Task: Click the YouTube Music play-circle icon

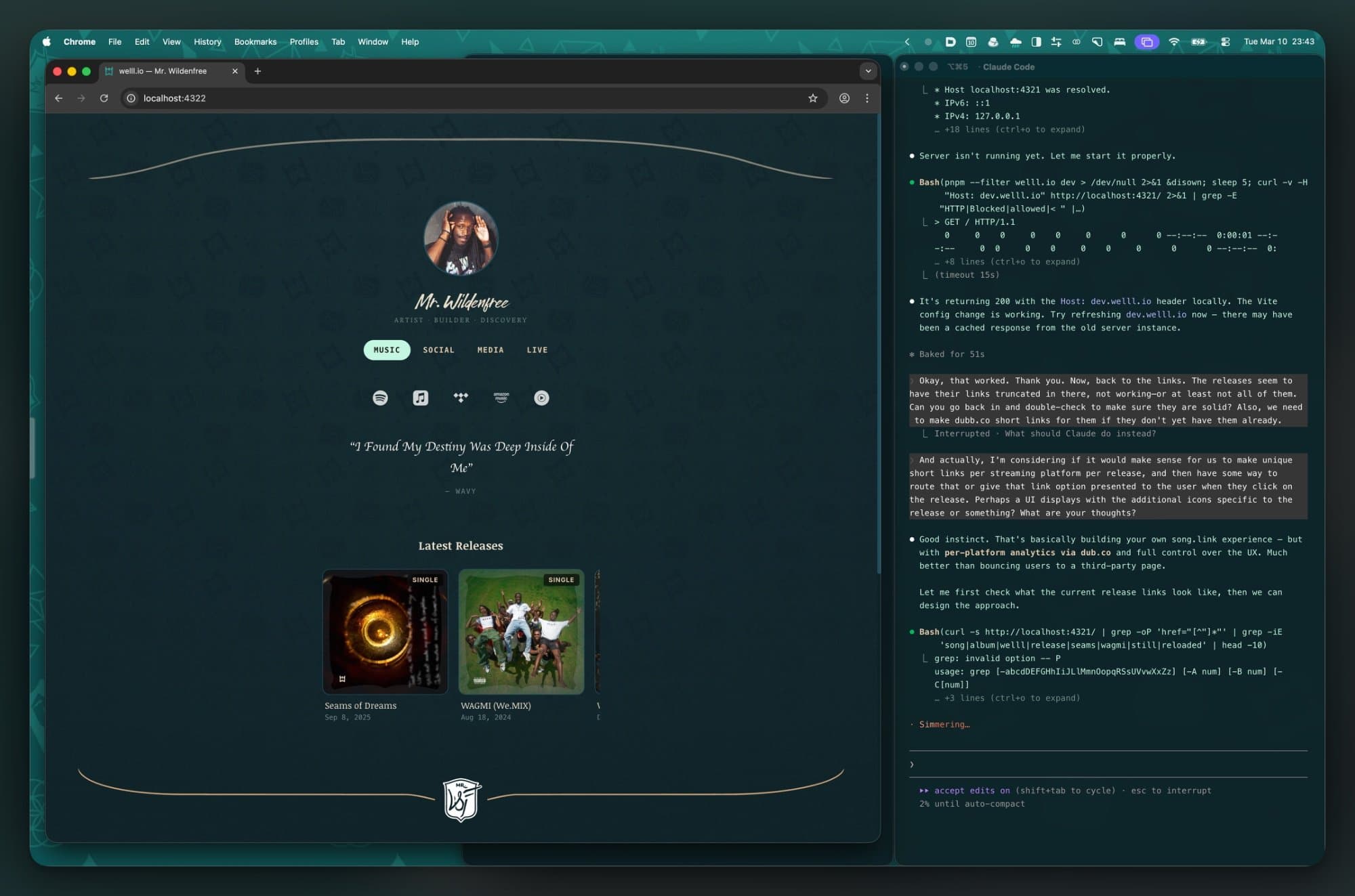Action: coord(541,398)
